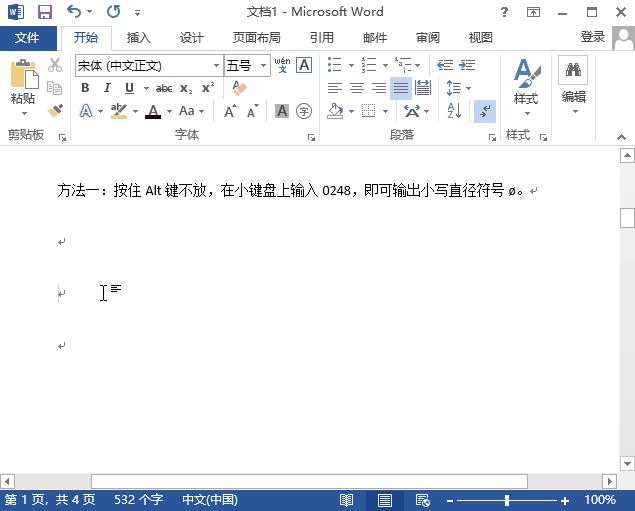
Task: Click the Save icon in quick access toolbar
Action: click(45, 12)
